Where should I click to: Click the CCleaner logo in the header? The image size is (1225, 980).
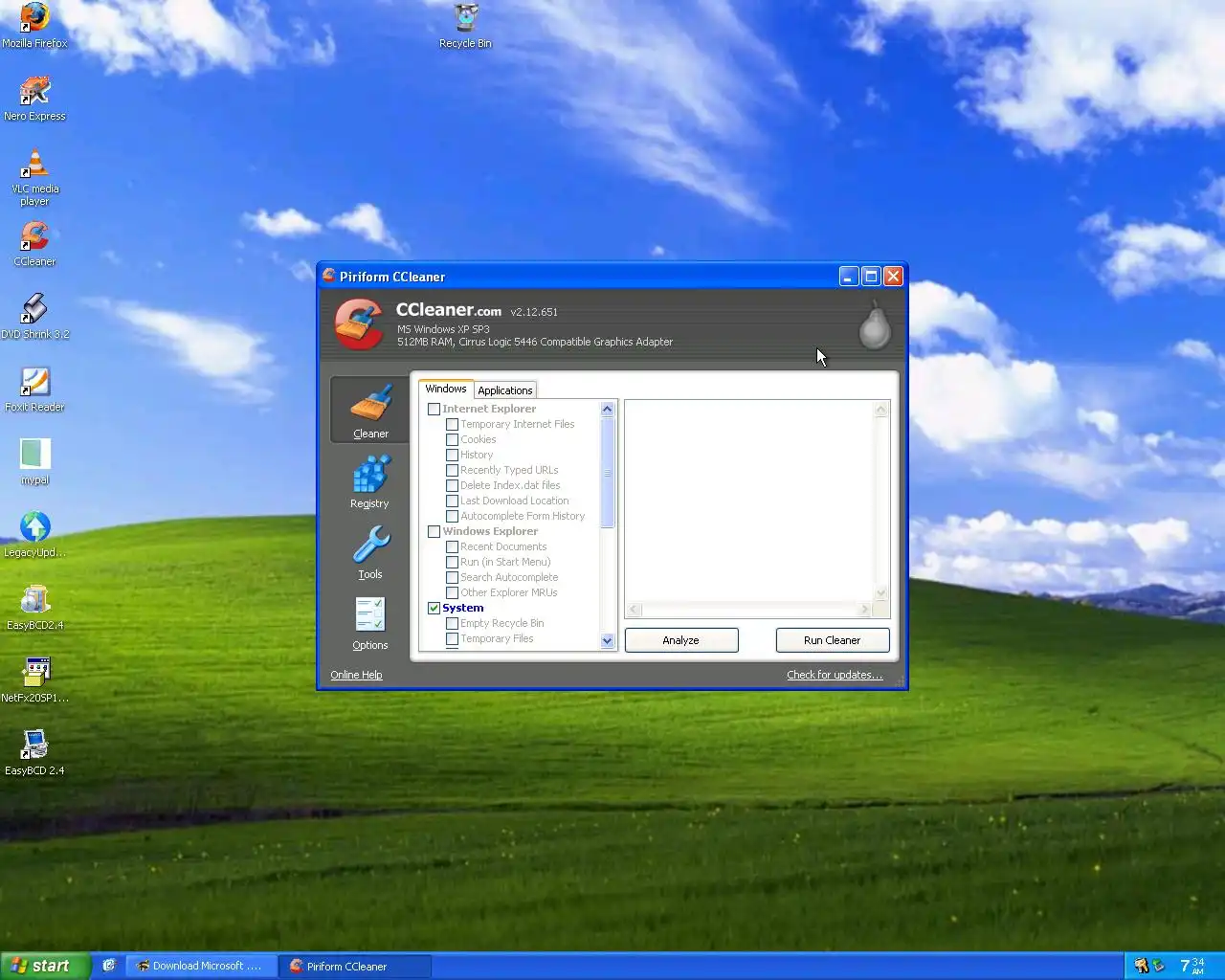[359, 323]
